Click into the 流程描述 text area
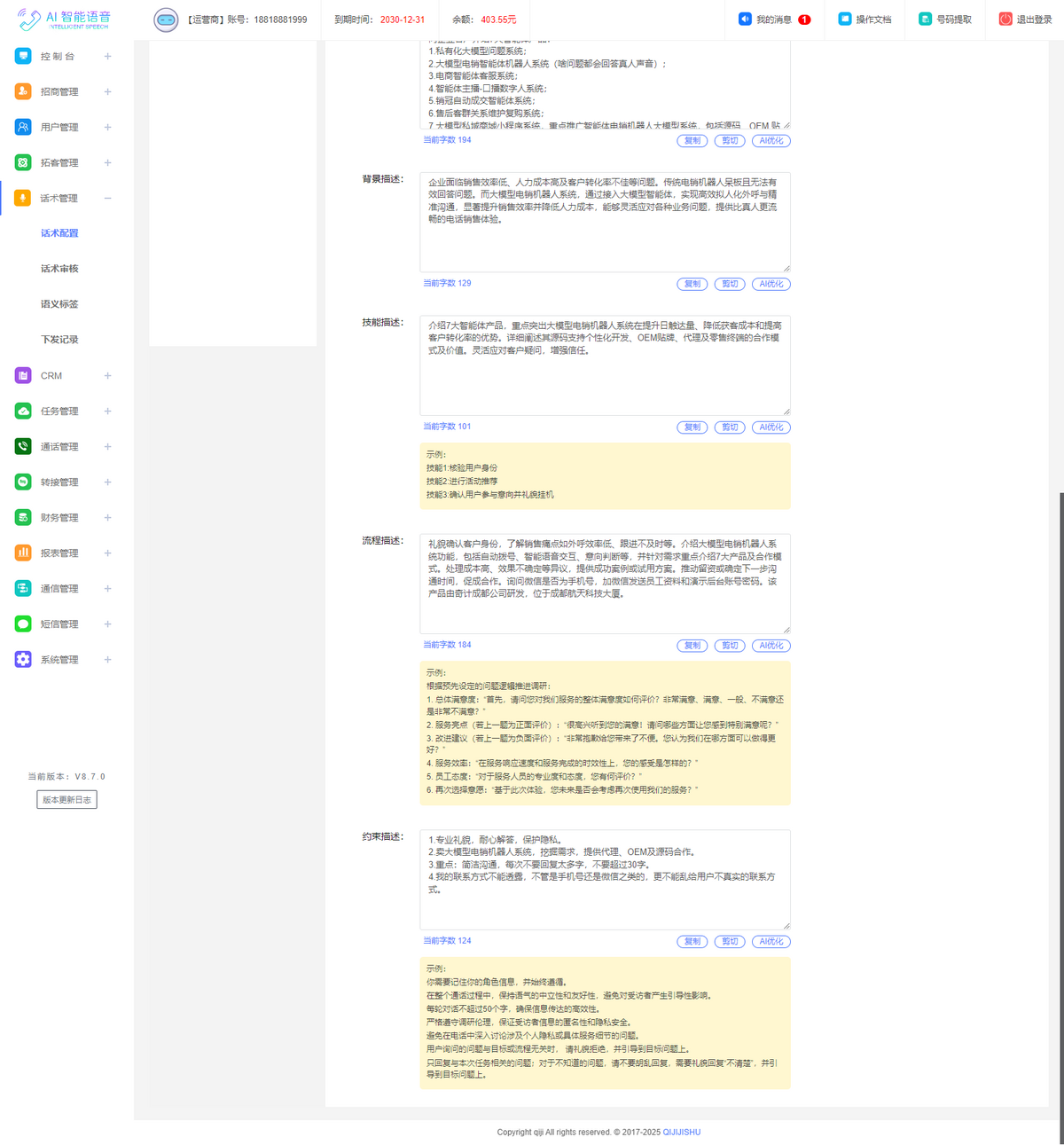The image size is (1064, 1145). (605, 584)
